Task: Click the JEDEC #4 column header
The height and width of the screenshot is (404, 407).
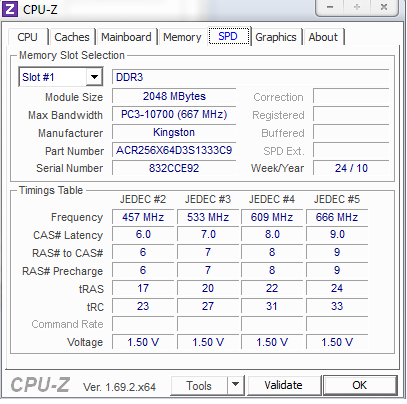Action: tap(272, 199)
